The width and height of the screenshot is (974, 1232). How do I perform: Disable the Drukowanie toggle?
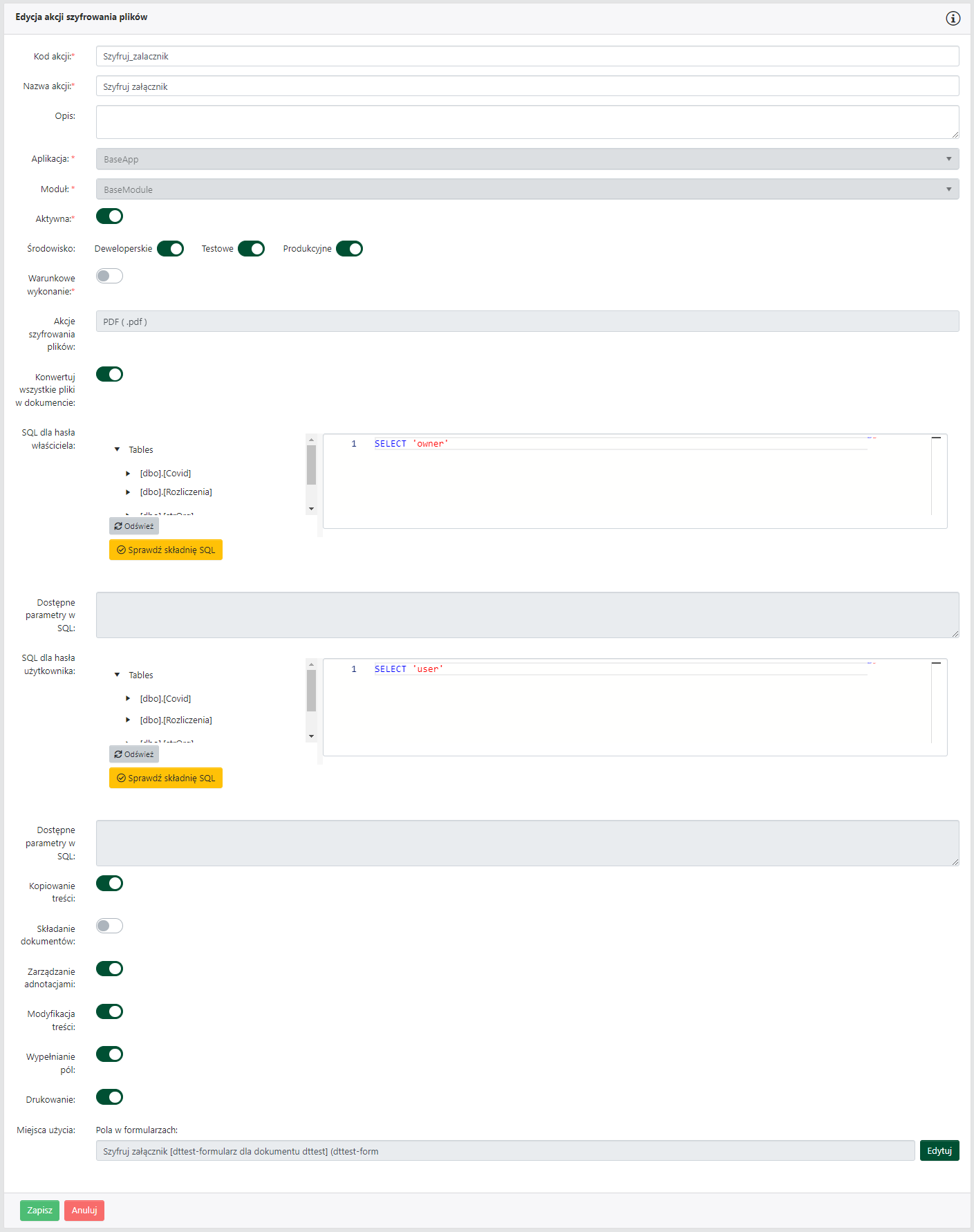pyautogui.click(x=109, y=1097)
